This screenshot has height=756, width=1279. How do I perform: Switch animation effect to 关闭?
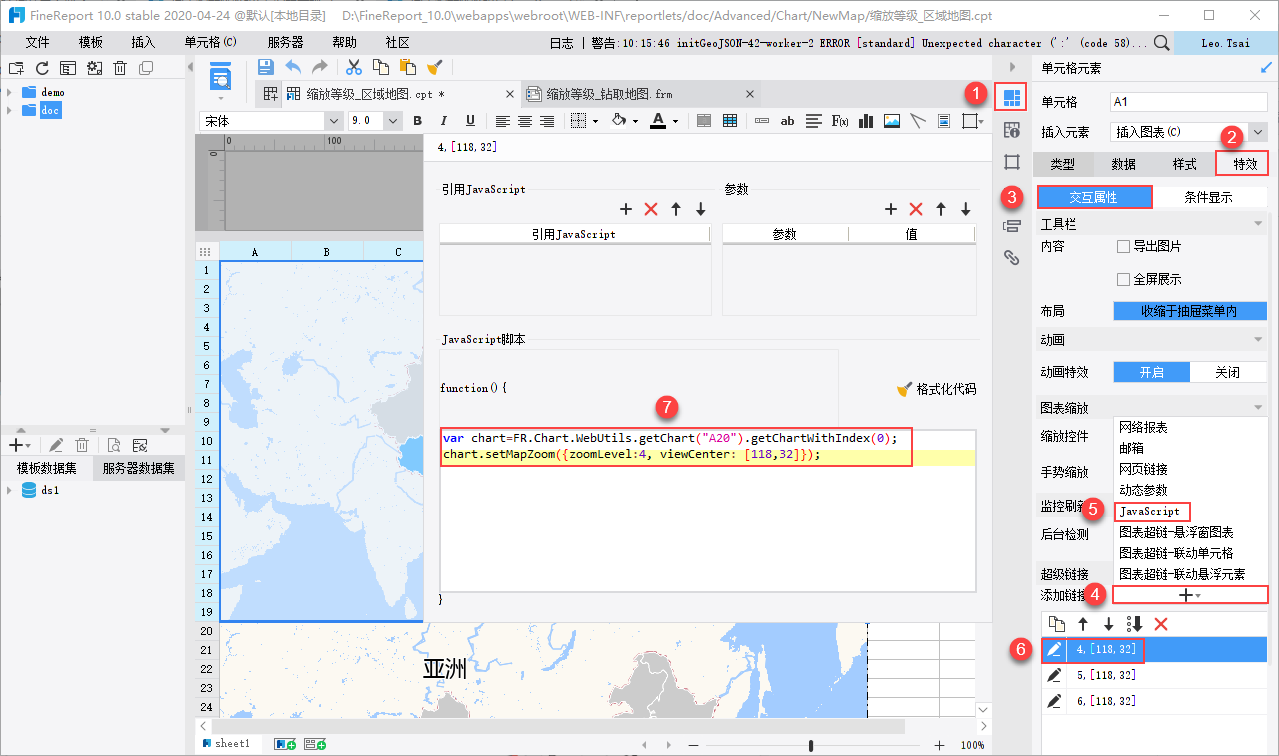[x=1228, y=372]
